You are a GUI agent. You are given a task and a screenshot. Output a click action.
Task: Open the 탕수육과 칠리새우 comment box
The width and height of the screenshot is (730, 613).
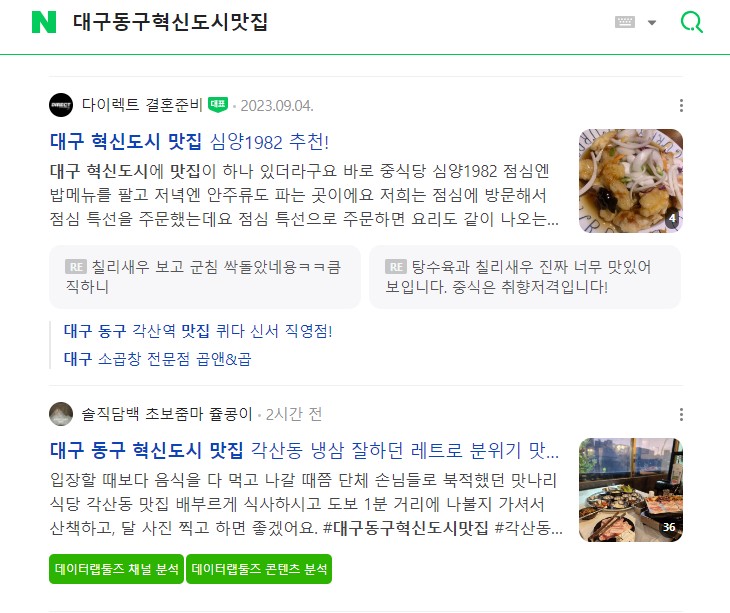click(525, 277)
